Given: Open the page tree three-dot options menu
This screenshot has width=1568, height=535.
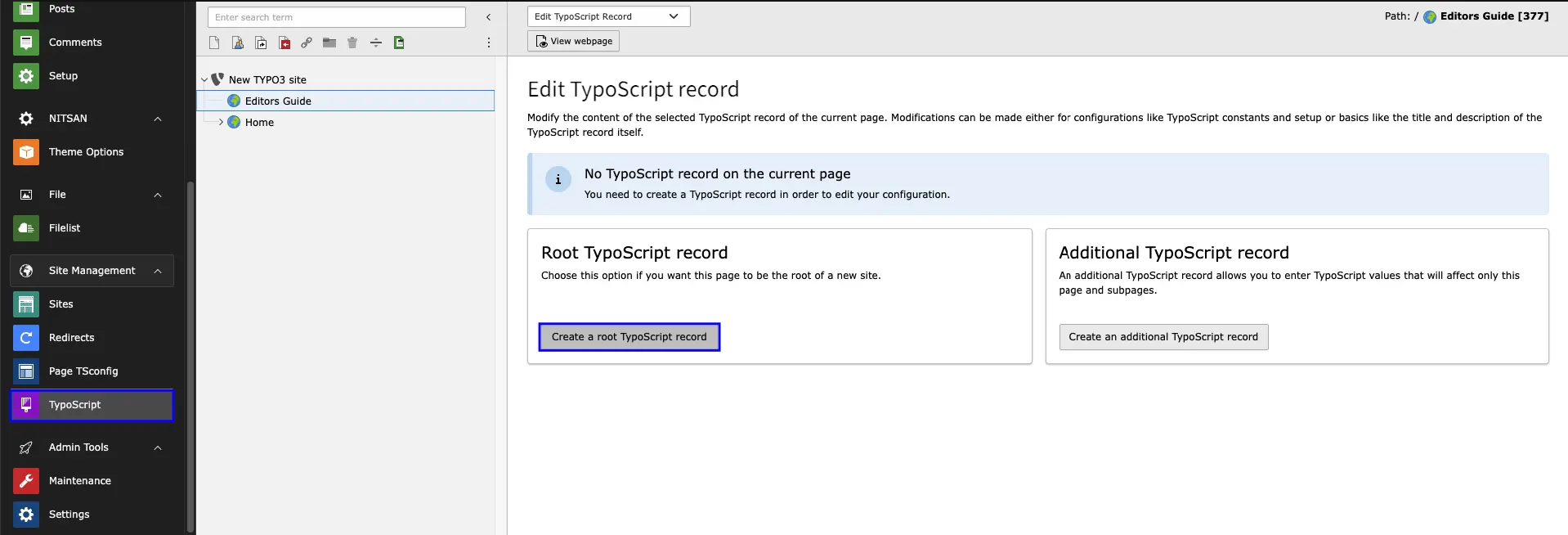Looking at the screenshot, I should [489, 43].
